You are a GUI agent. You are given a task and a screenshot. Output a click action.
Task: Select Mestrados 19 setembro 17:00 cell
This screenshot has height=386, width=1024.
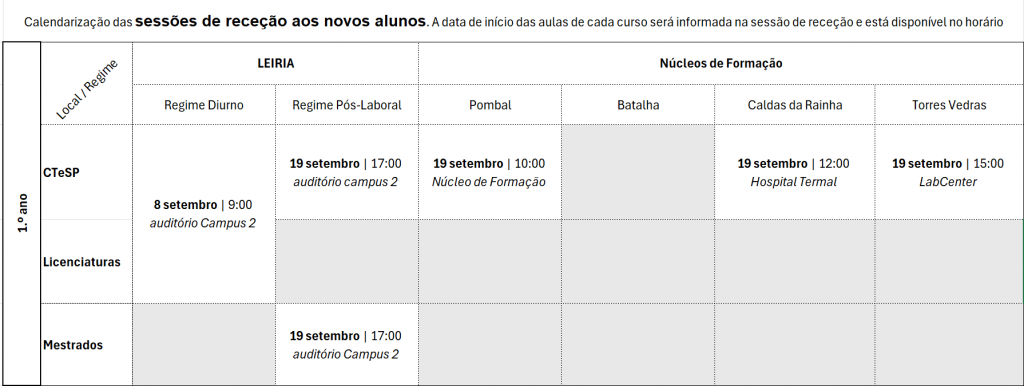coord(347,344)
